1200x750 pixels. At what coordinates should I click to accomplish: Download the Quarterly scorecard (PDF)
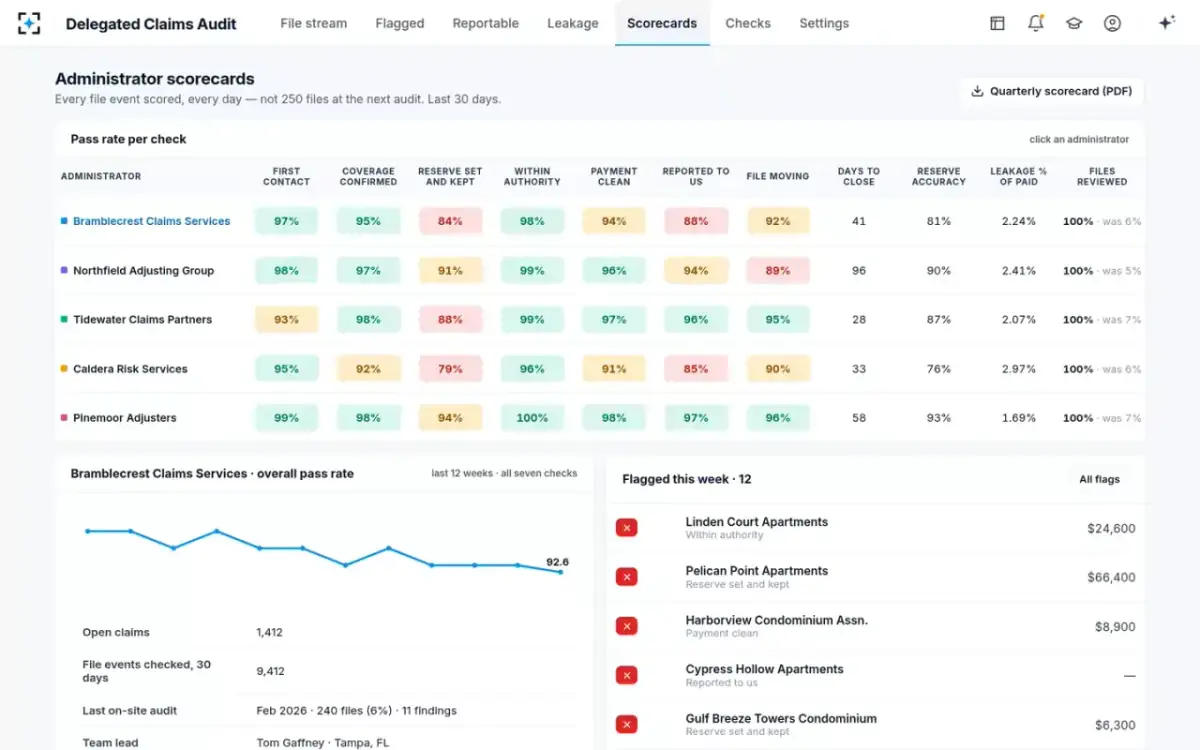tap(1052, 91)
